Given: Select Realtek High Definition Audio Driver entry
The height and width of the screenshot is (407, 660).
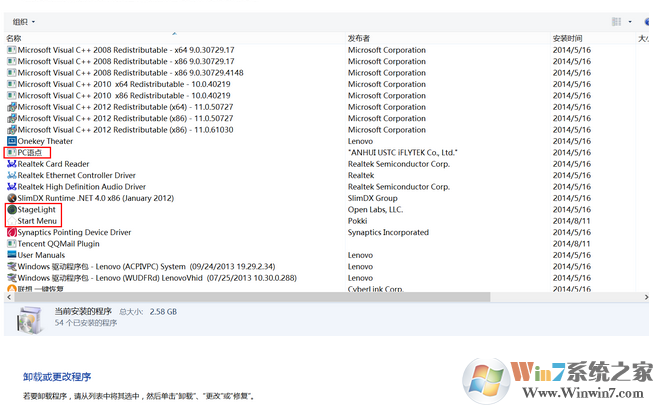Looking at the screenshot, I should [x=82, y=186].
